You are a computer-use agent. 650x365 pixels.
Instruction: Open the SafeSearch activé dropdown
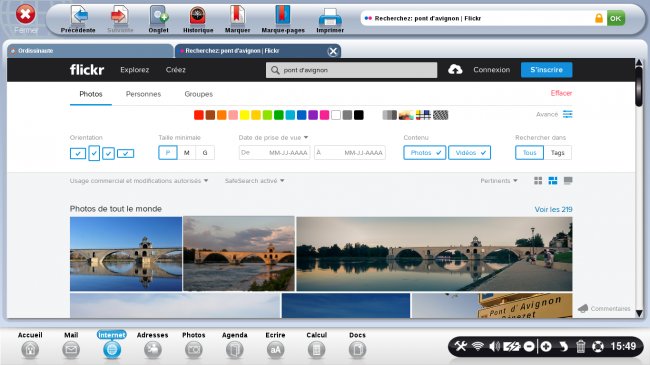tap(255, 181)
